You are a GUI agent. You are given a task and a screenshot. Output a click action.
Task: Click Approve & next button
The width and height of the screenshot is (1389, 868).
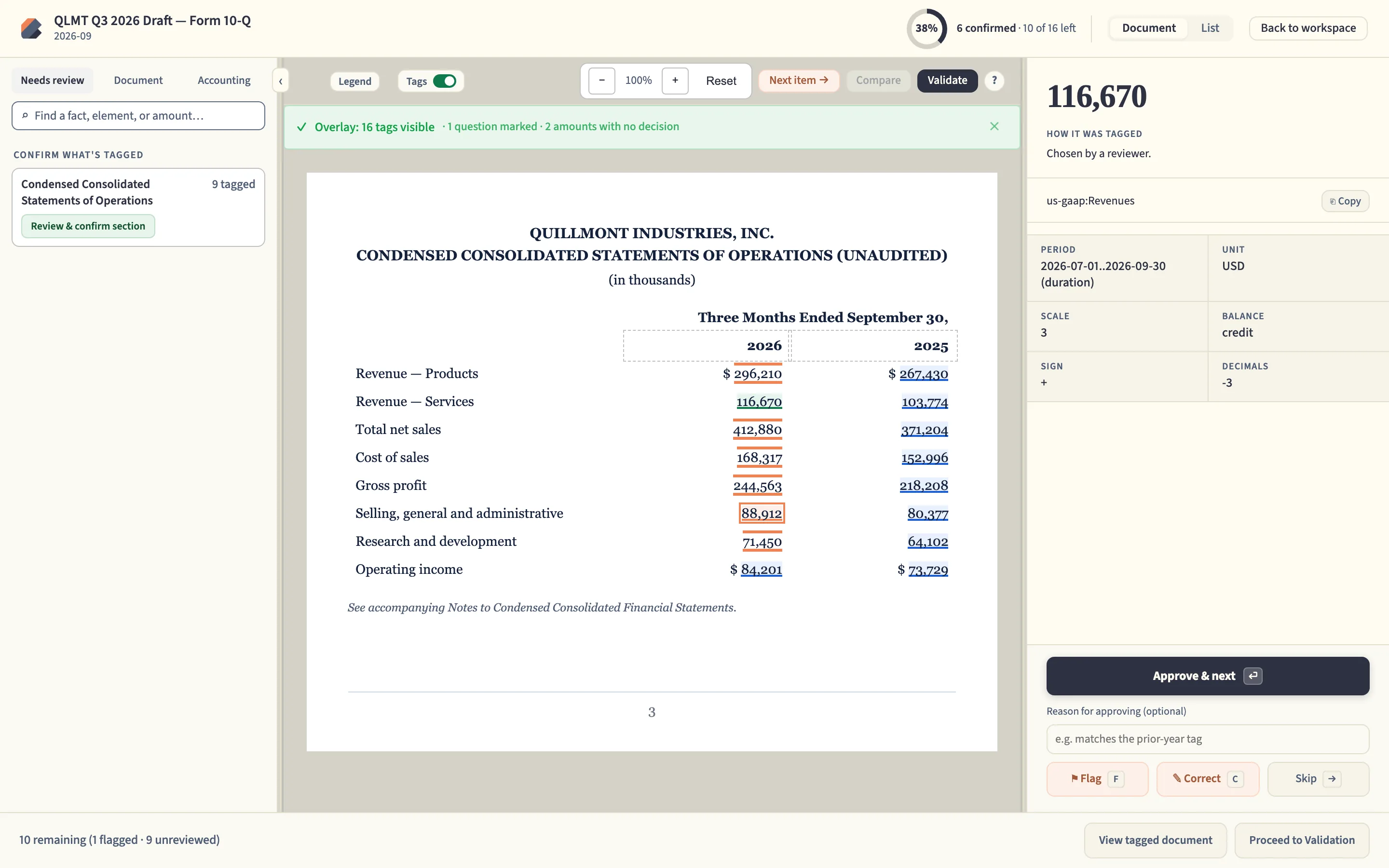coord(1208,676)
